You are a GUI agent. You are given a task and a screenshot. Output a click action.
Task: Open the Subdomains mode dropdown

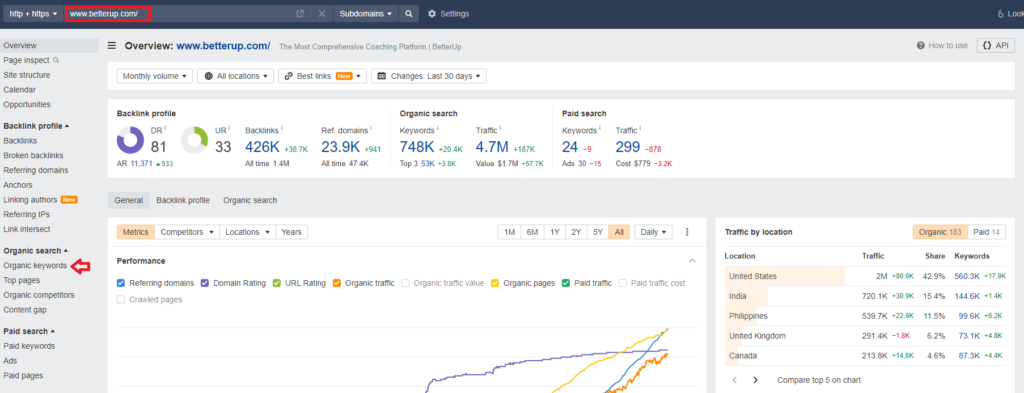click(x=366, y=14)
